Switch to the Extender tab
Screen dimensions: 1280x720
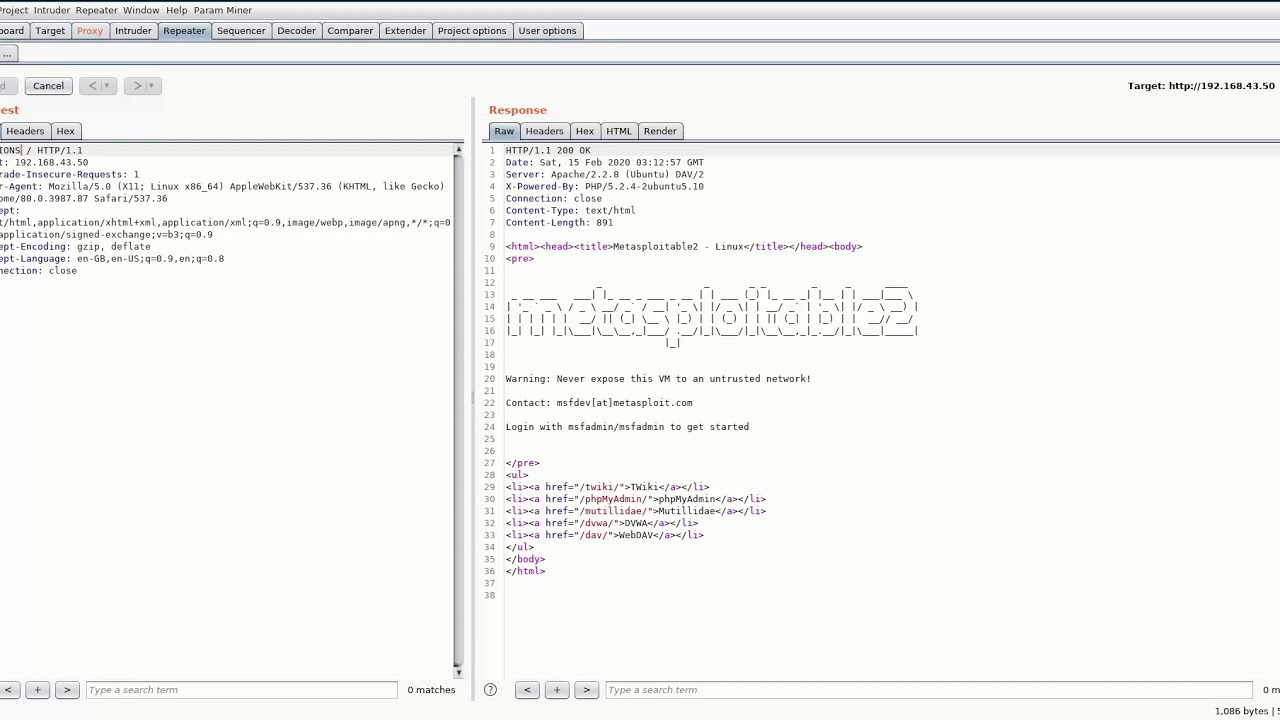[405, 31]
